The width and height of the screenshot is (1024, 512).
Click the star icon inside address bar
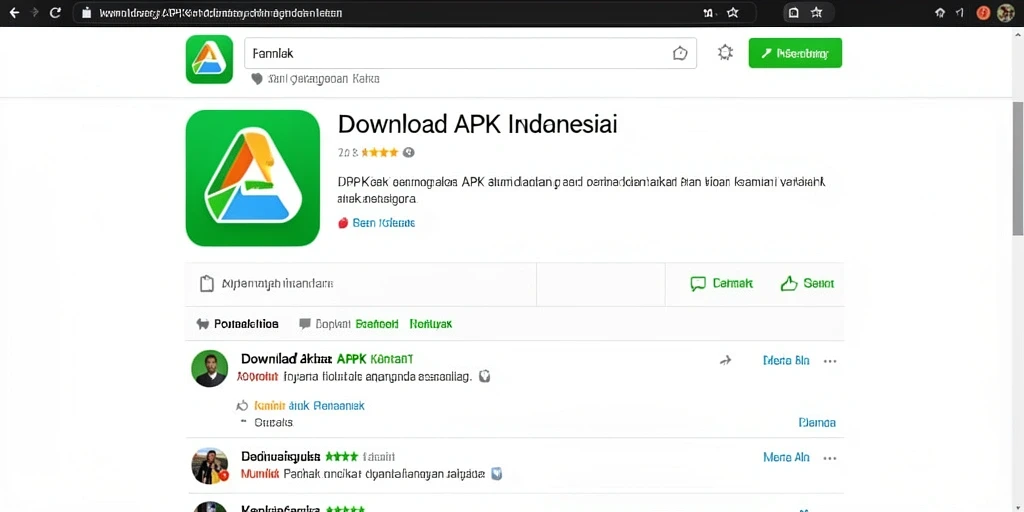point(732,12)
